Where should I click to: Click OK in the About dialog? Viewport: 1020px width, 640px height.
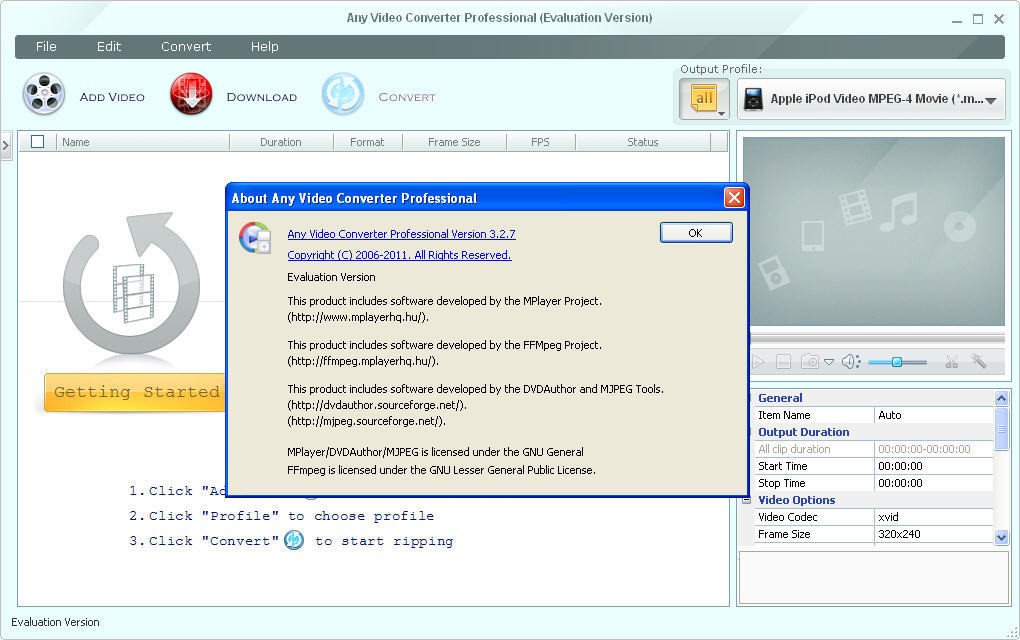tap(696, 233)
